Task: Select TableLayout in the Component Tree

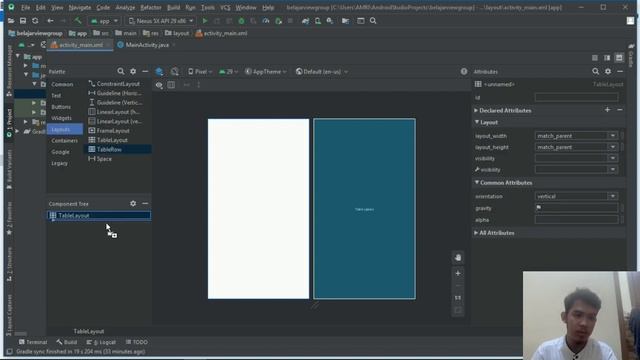Action: pyautogui.click(x=99, y=215)
